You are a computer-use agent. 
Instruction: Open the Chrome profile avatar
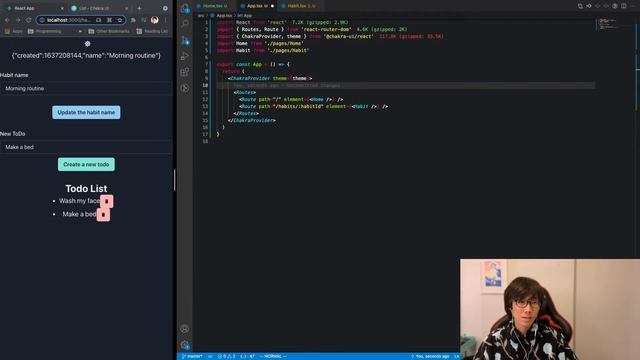[154, 20]
